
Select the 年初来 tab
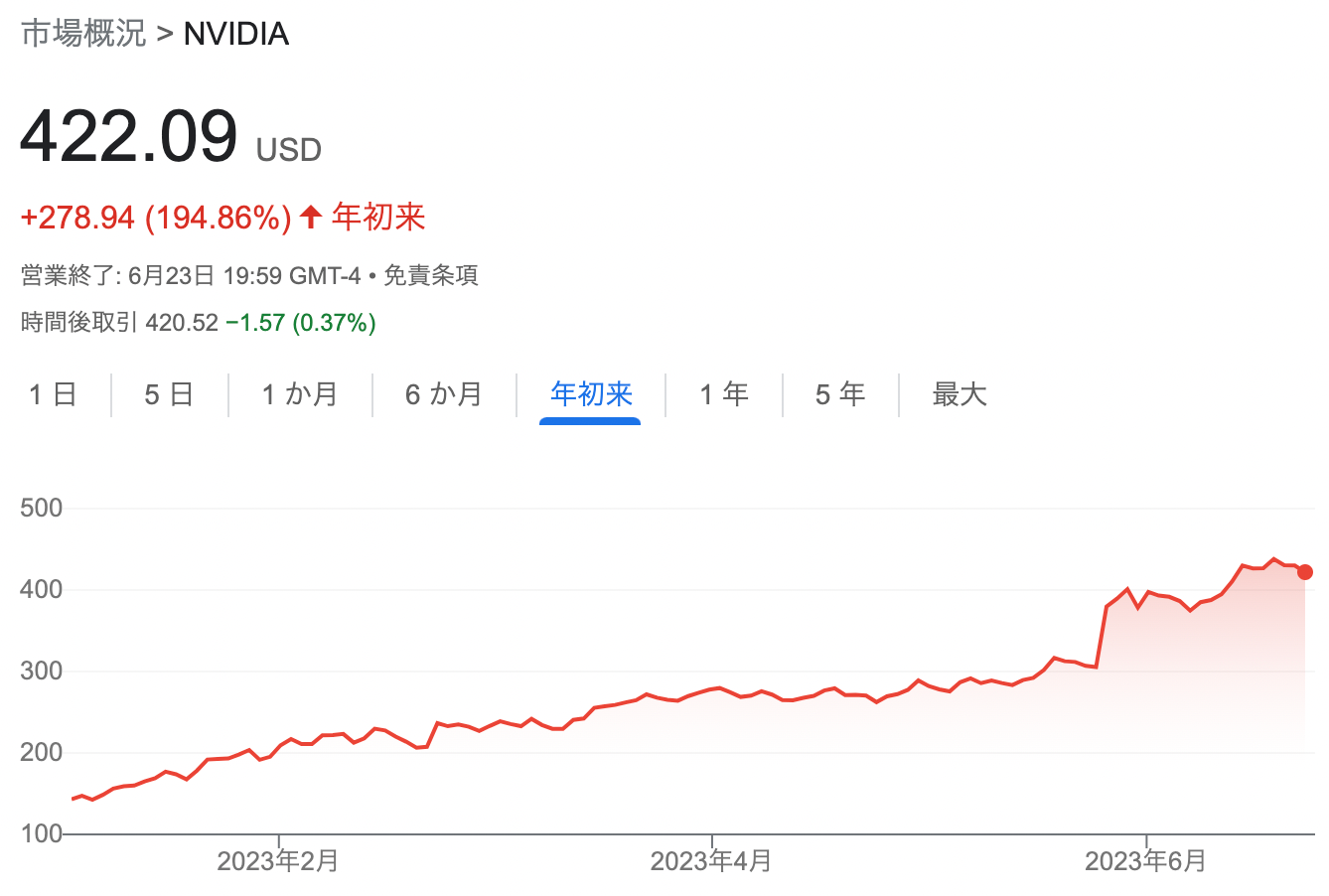click(591, 394)
